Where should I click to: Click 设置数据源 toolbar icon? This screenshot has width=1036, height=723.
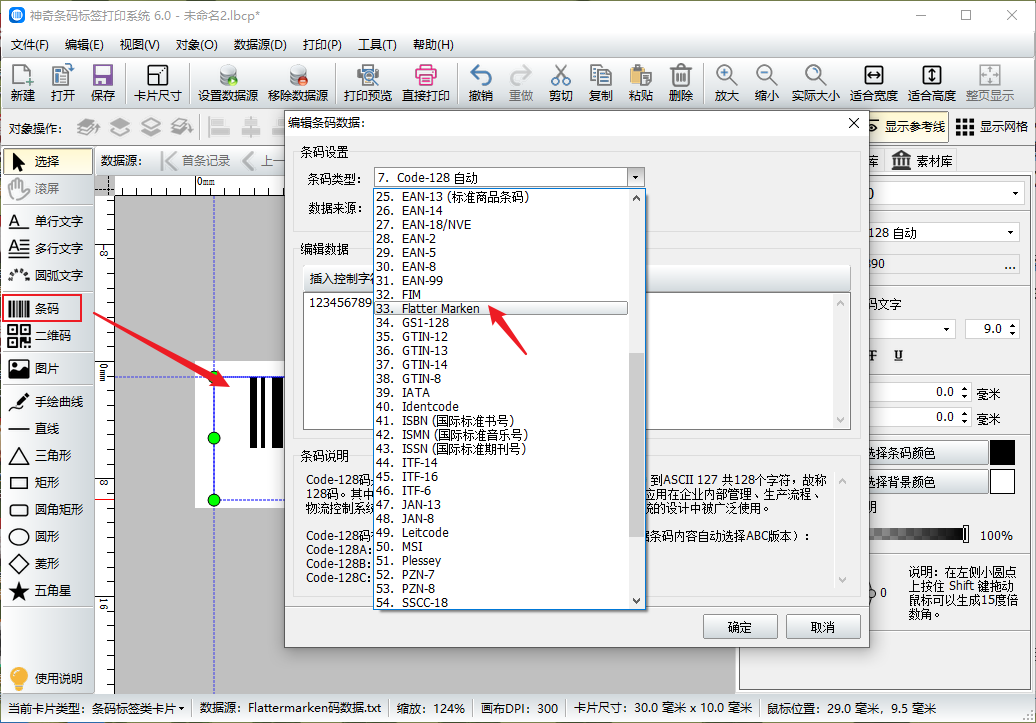[228, 83]
